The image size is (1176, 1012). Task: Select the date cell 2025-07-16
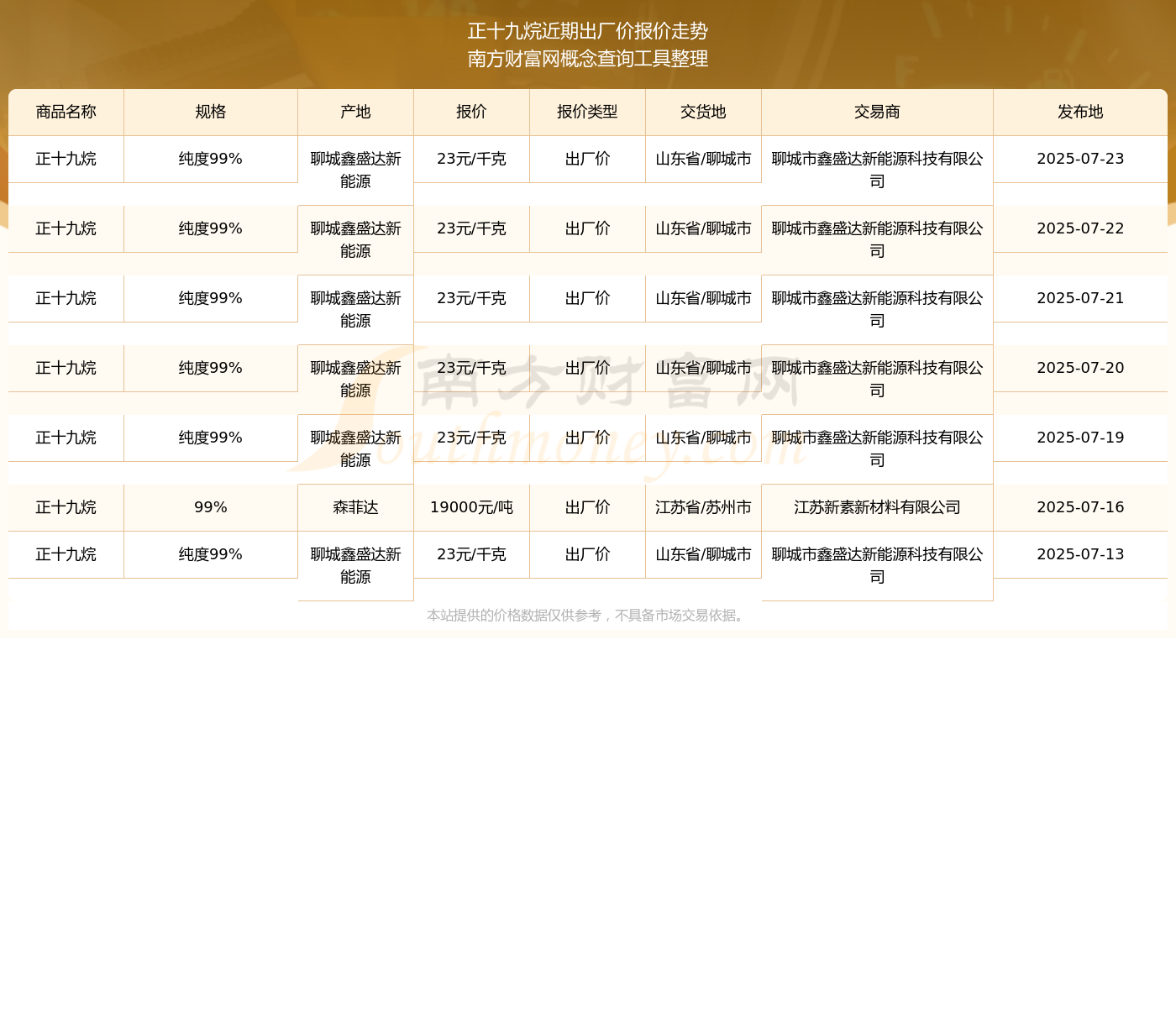1080,507
